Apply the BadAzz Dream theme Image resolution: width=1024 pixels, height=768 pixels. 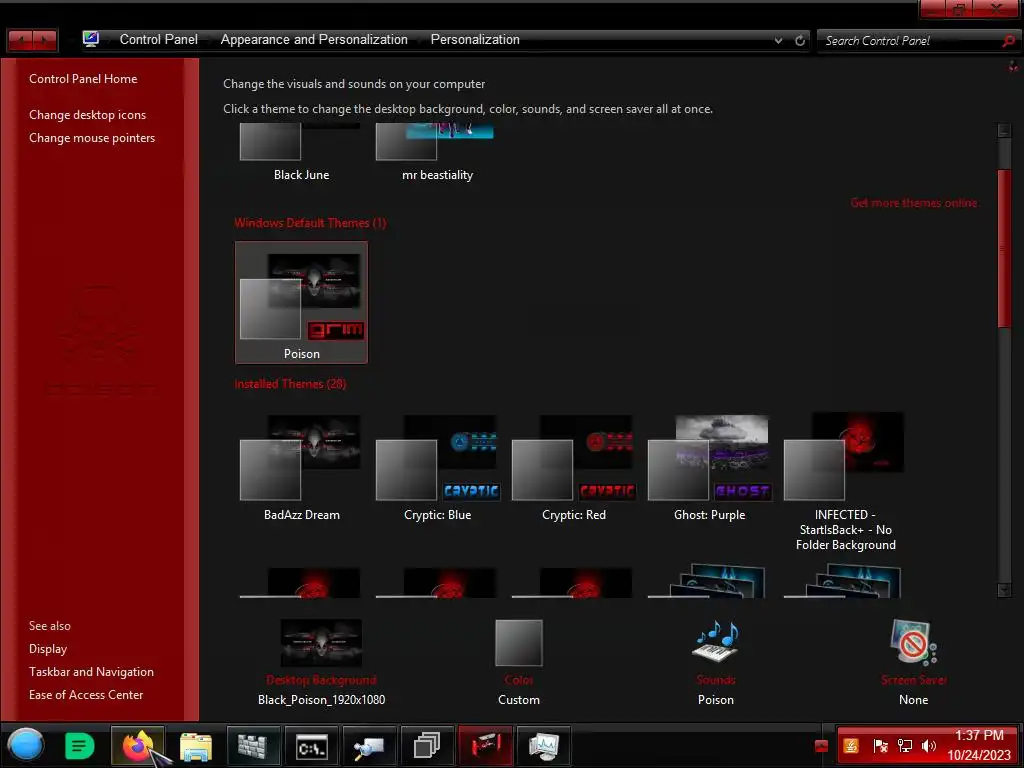pyautogui.click(x=301, y=468)
